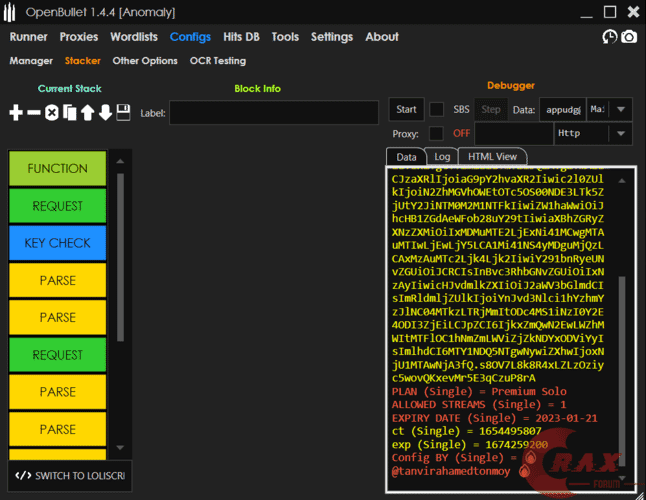Click into the Label input field
Viewport: 646px width, 500px height.
tap(272, 113)
